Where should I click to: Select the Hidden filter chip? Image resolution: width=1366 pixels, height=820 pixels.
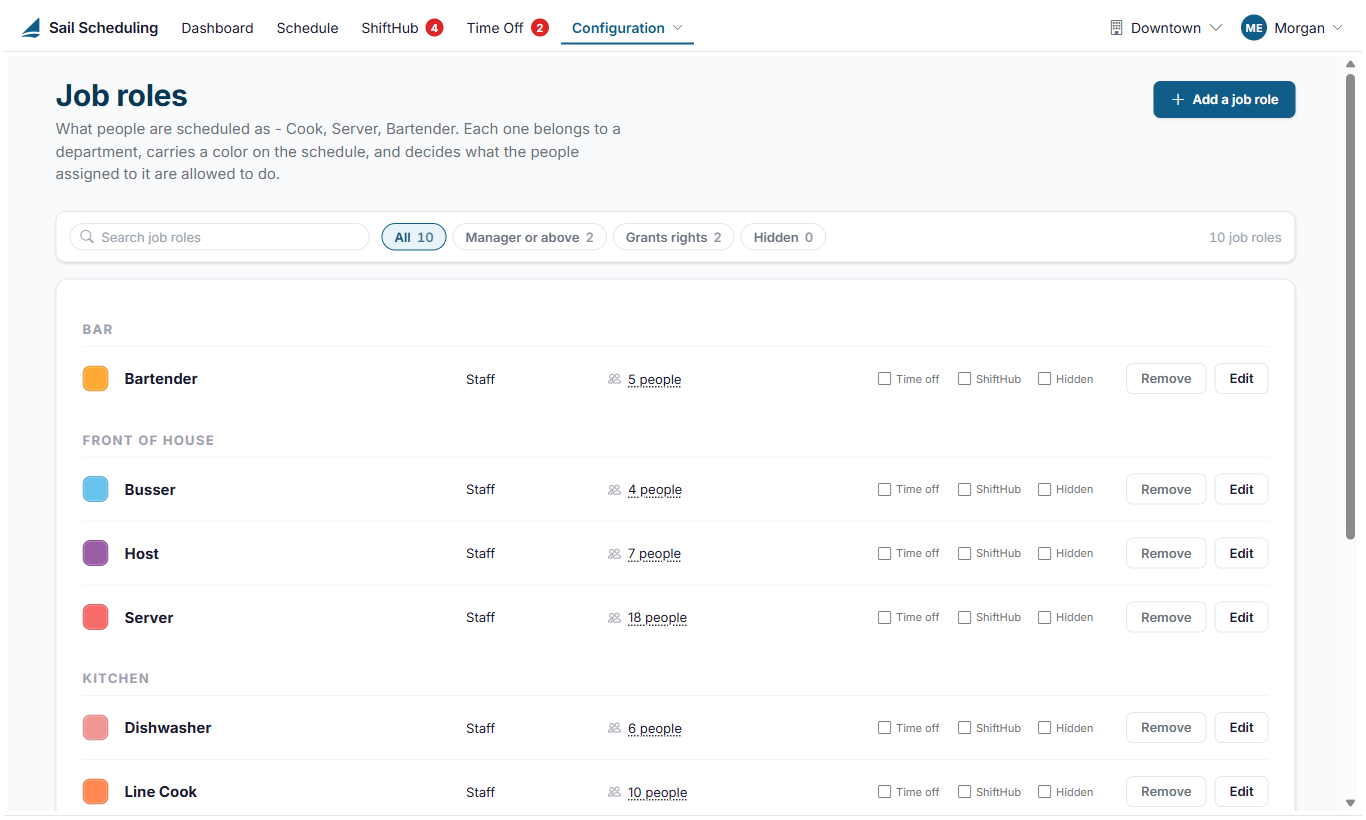pyautogui.click(x=783, y=237)
